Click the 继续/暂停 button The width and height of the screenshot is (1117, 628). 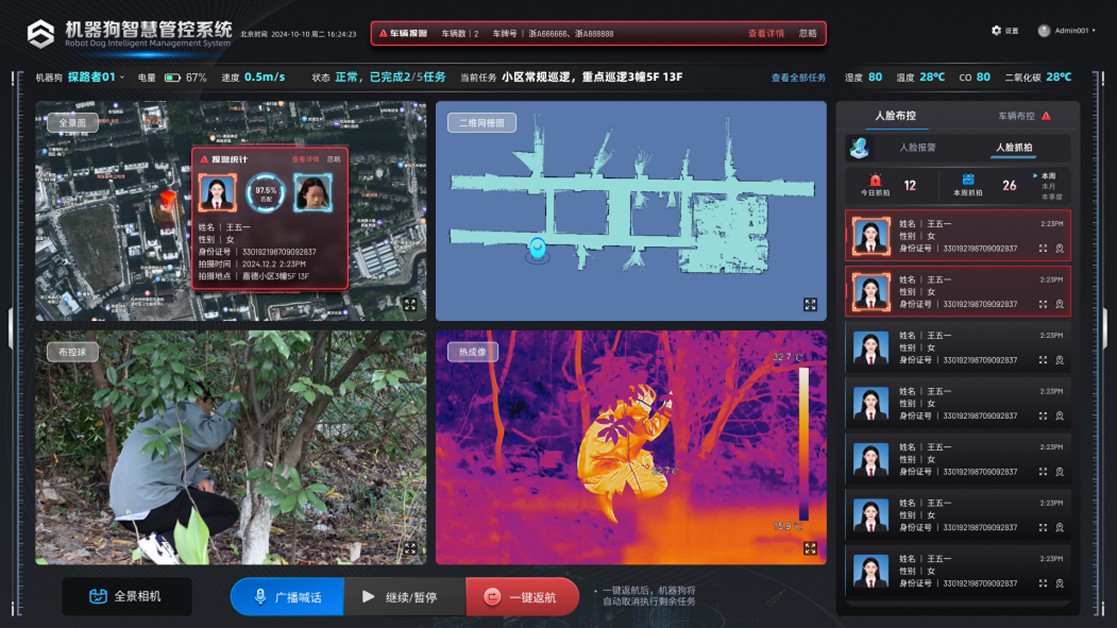pyautogui.click(x=405, y=597)
